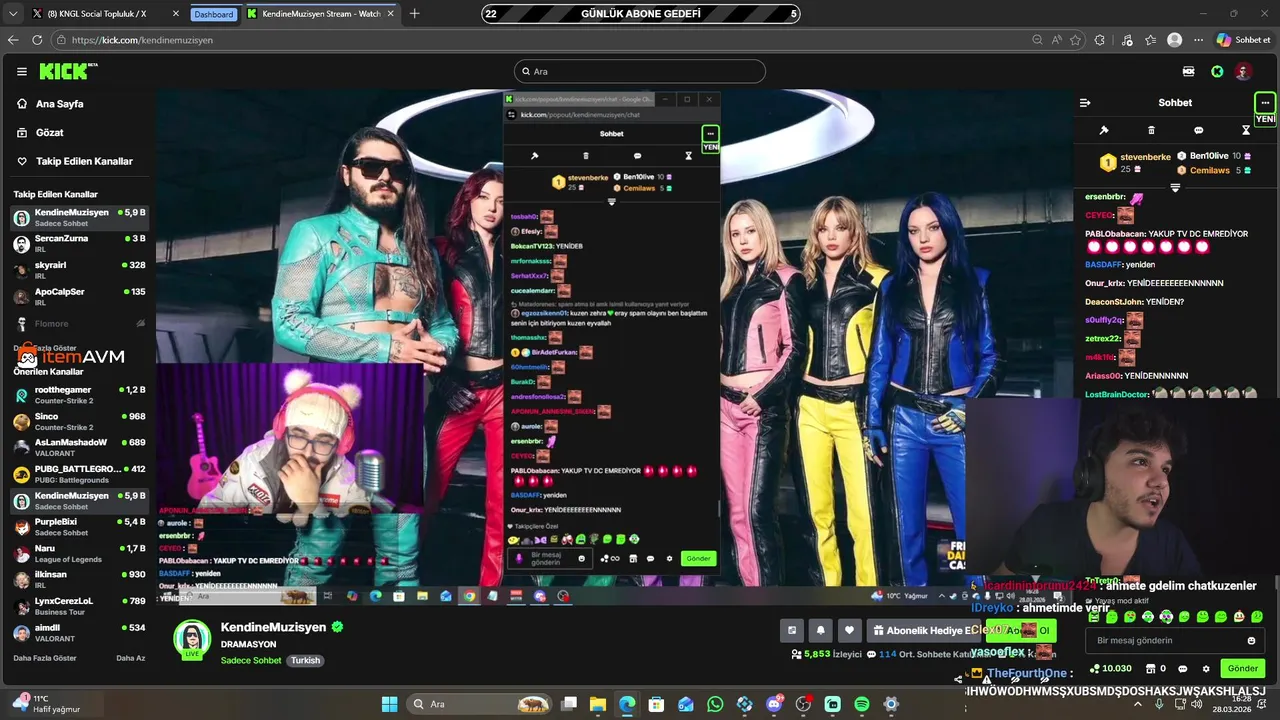Collapse the Sohbet chat panel arrow

1084,102
